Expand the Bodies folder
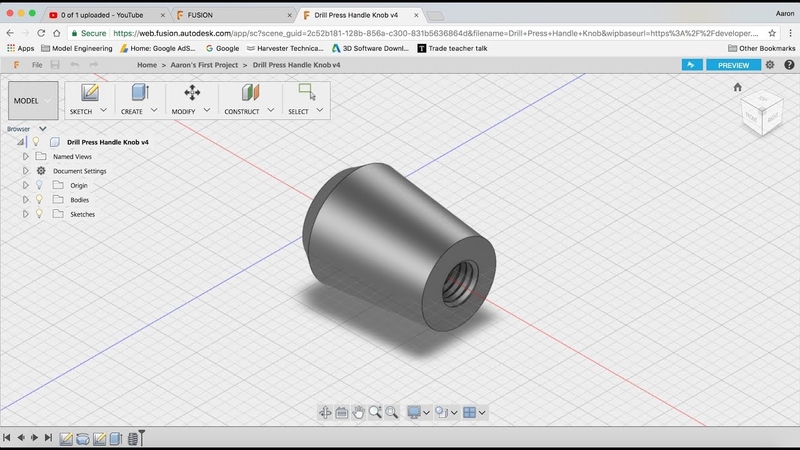 pos(26,199)
